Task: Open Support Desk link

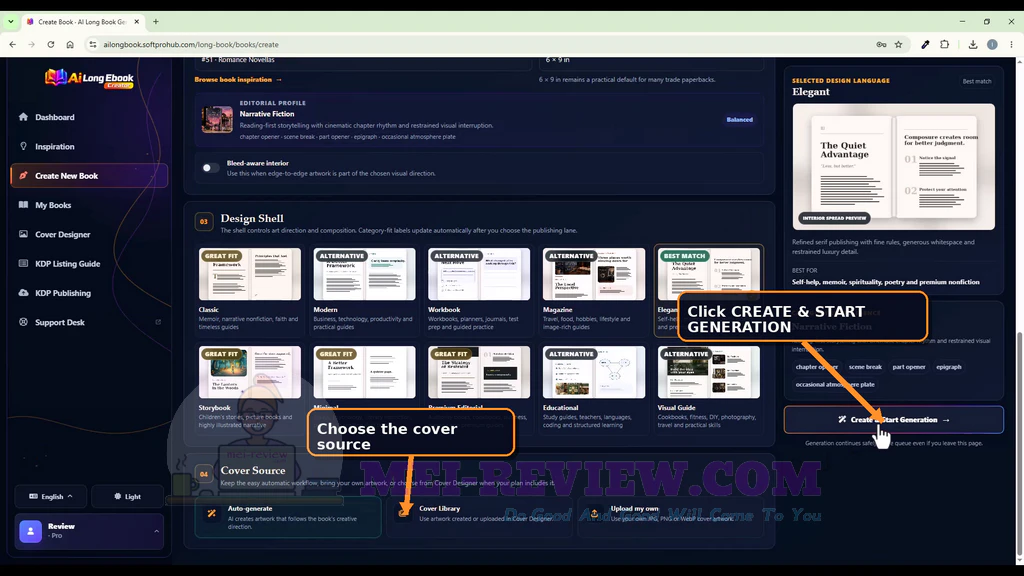Action: pos(59,323)
